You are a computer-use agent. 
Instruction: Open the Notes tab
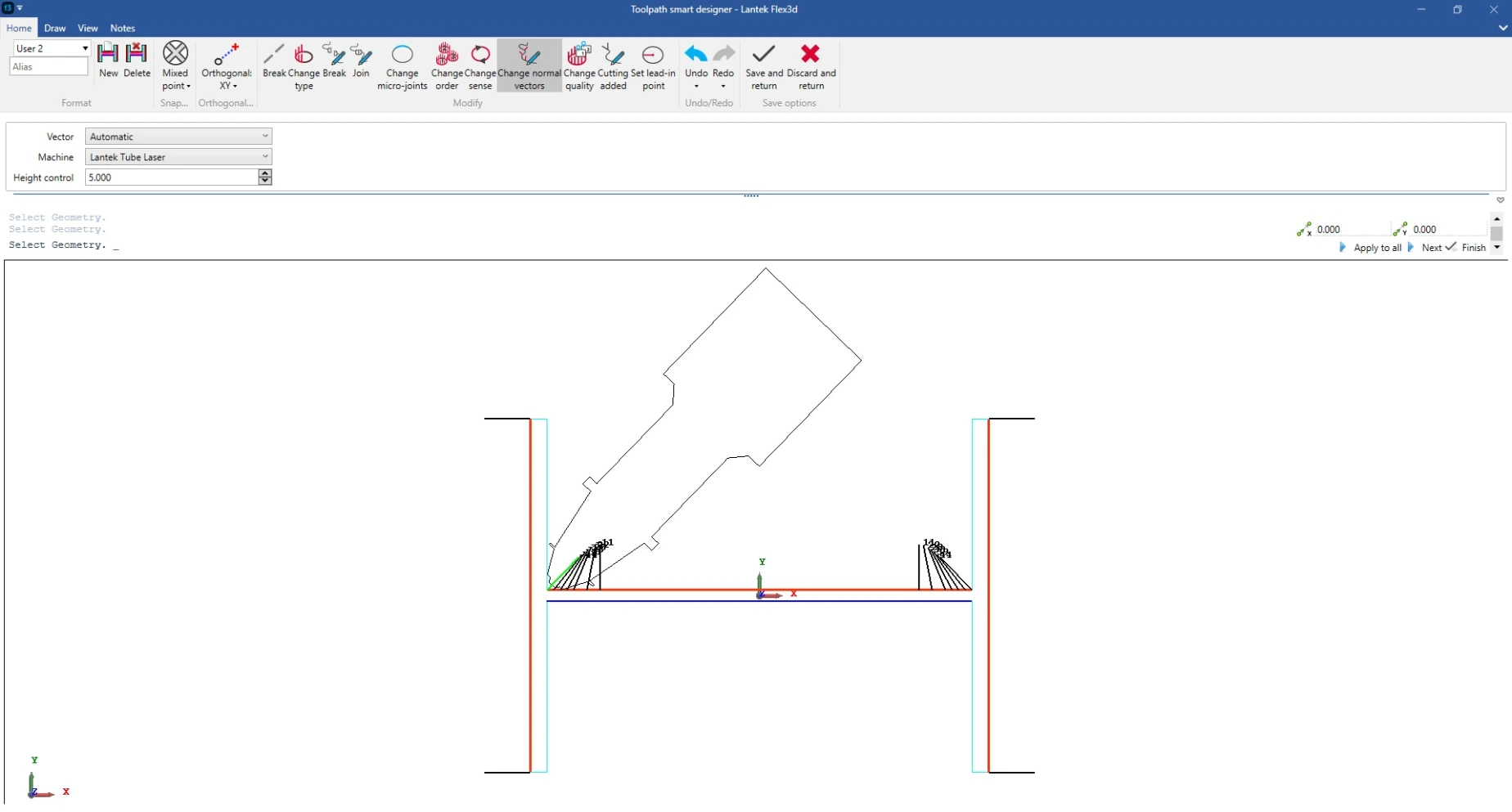(x=123, y=28)
